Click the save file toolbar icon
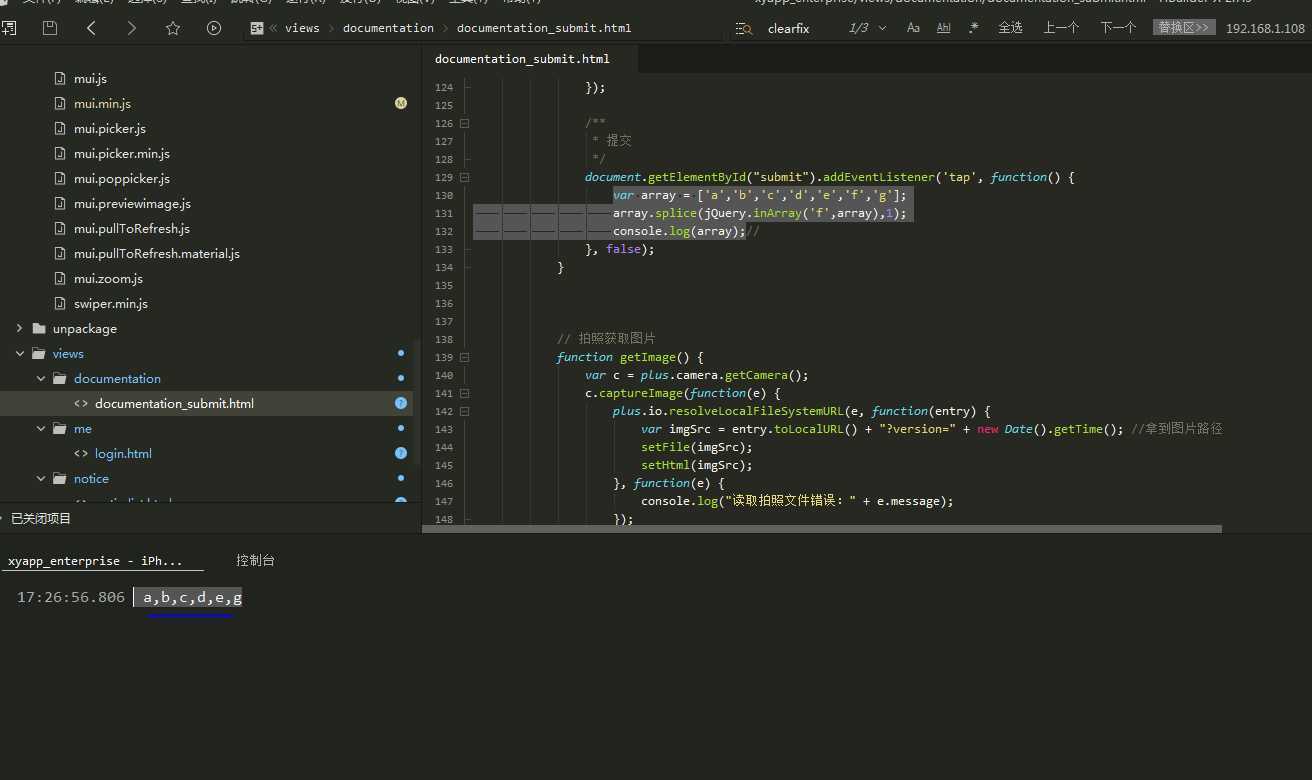Image resolution: width=1312 pixels, height=780 pixels. [x=49, y=28]
